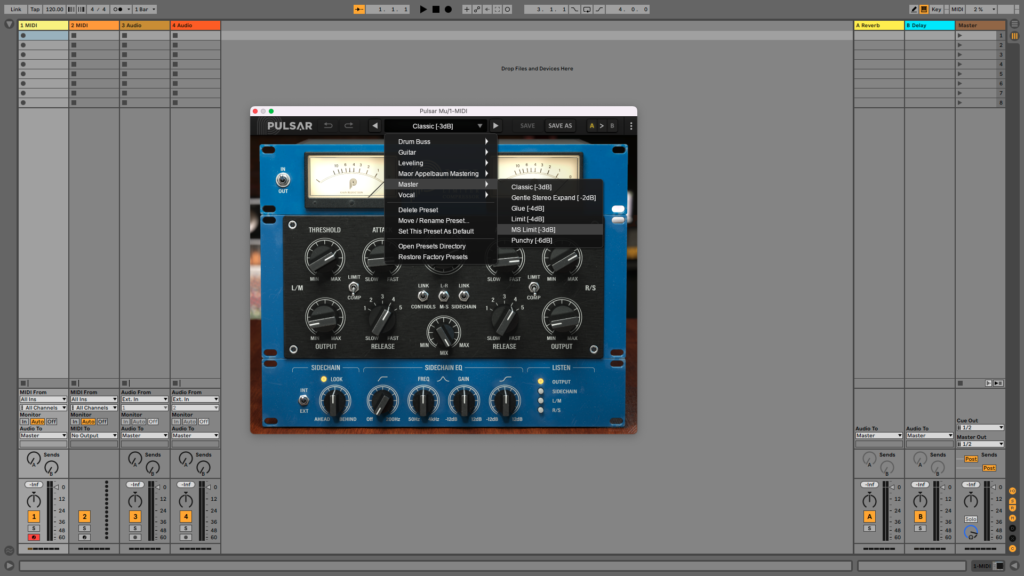Click the SAVE button in Pulsar
The width and height of the screenshot is (1024, 576).
527,126
